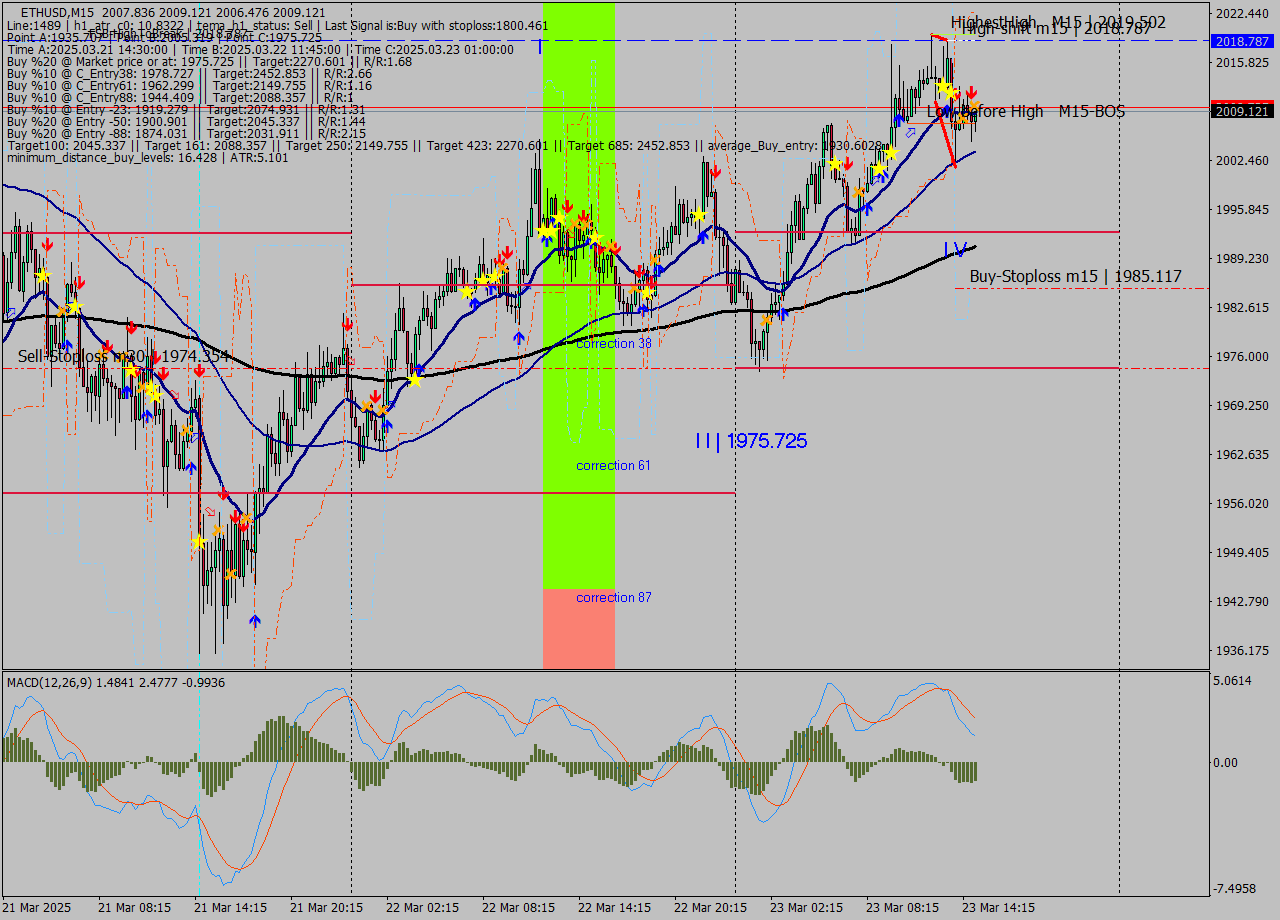Select the blue IV wave marker
This screenshot has width=1280, height=920.
click(x=955, y=249)
